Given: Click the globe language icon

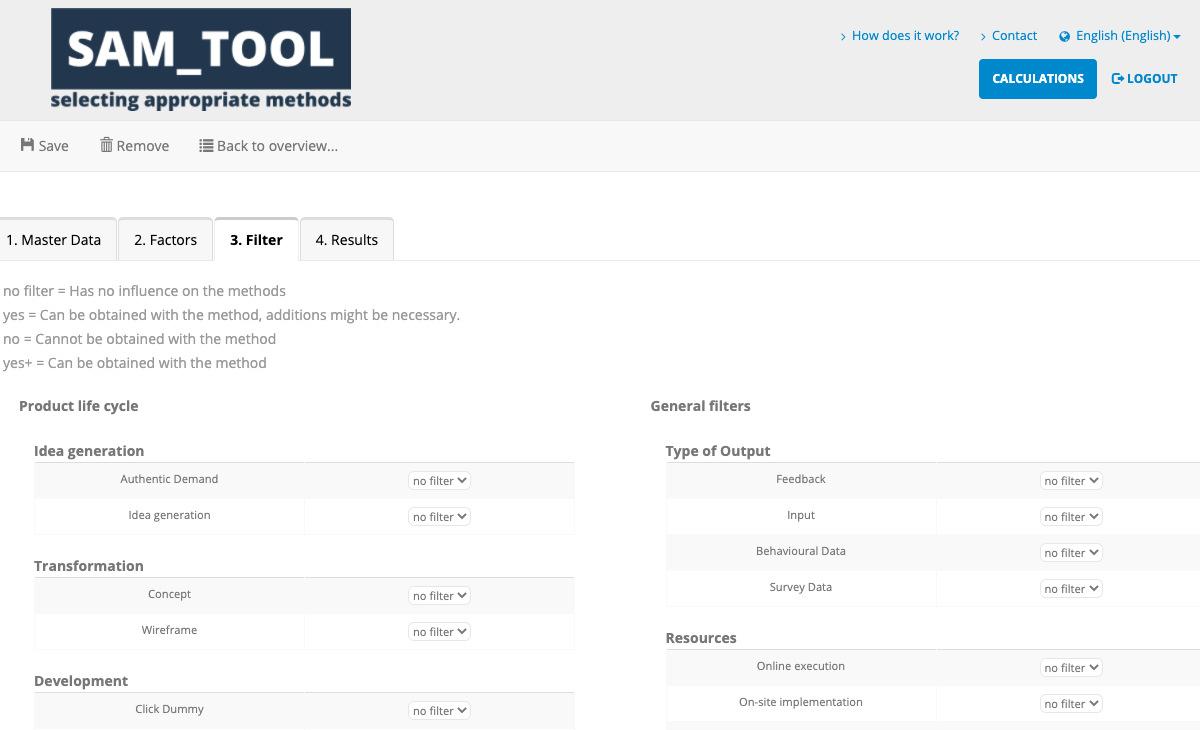Looking at the screenshot, I should 1065,36.
